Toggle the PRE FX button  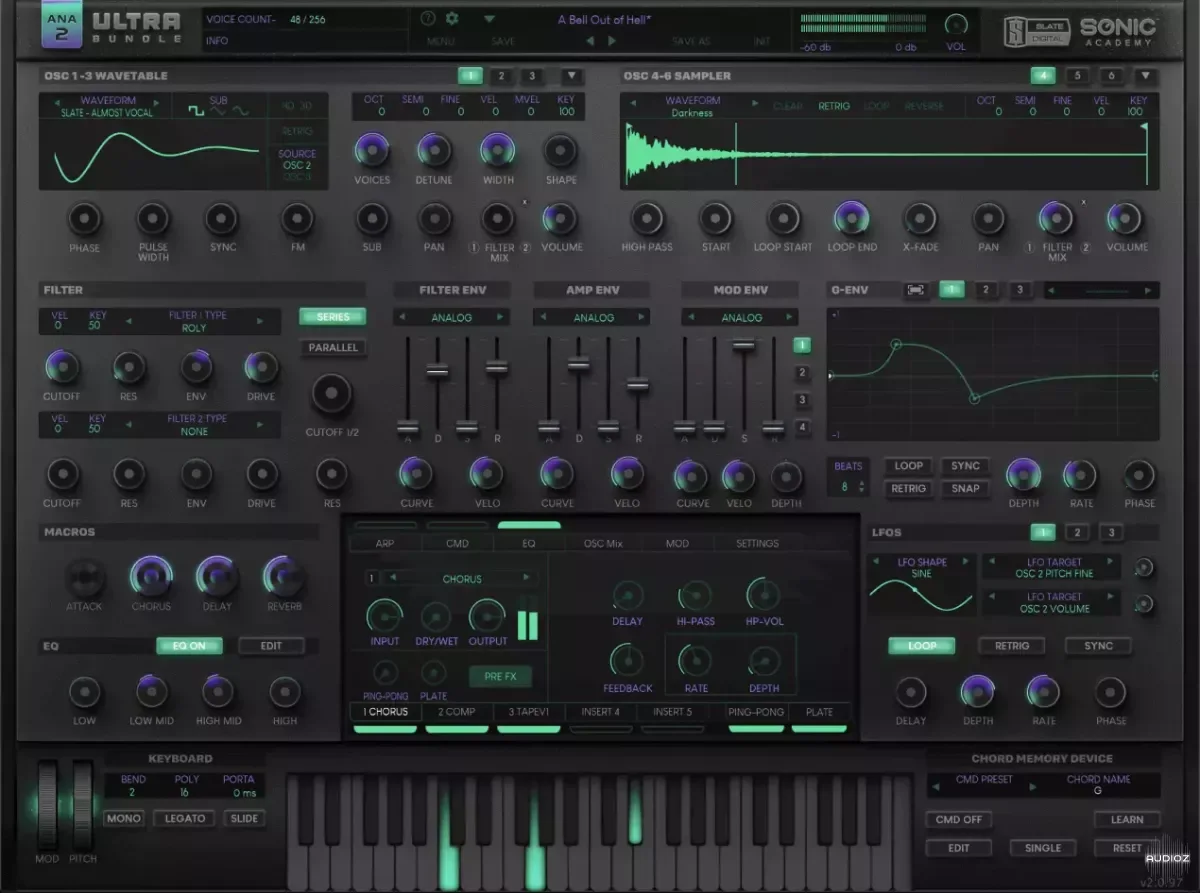(x=501, y=677)
